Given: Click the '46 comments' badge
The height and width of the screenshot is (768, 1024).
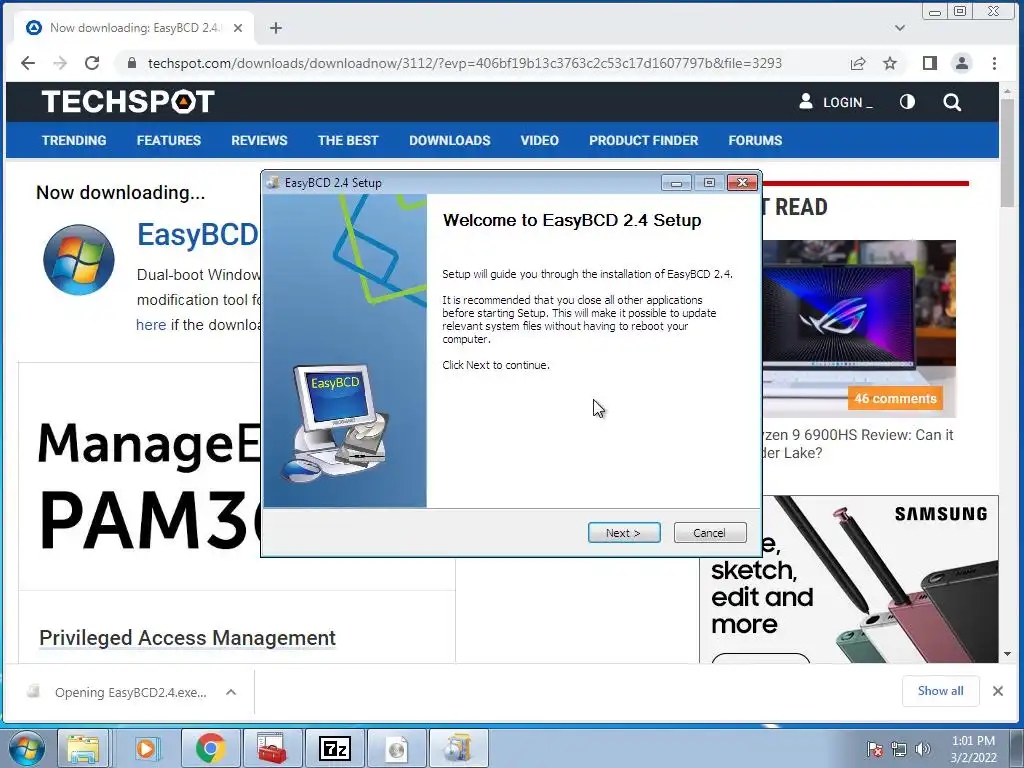Looking at the screenshot, I should (x=895, y=398).
